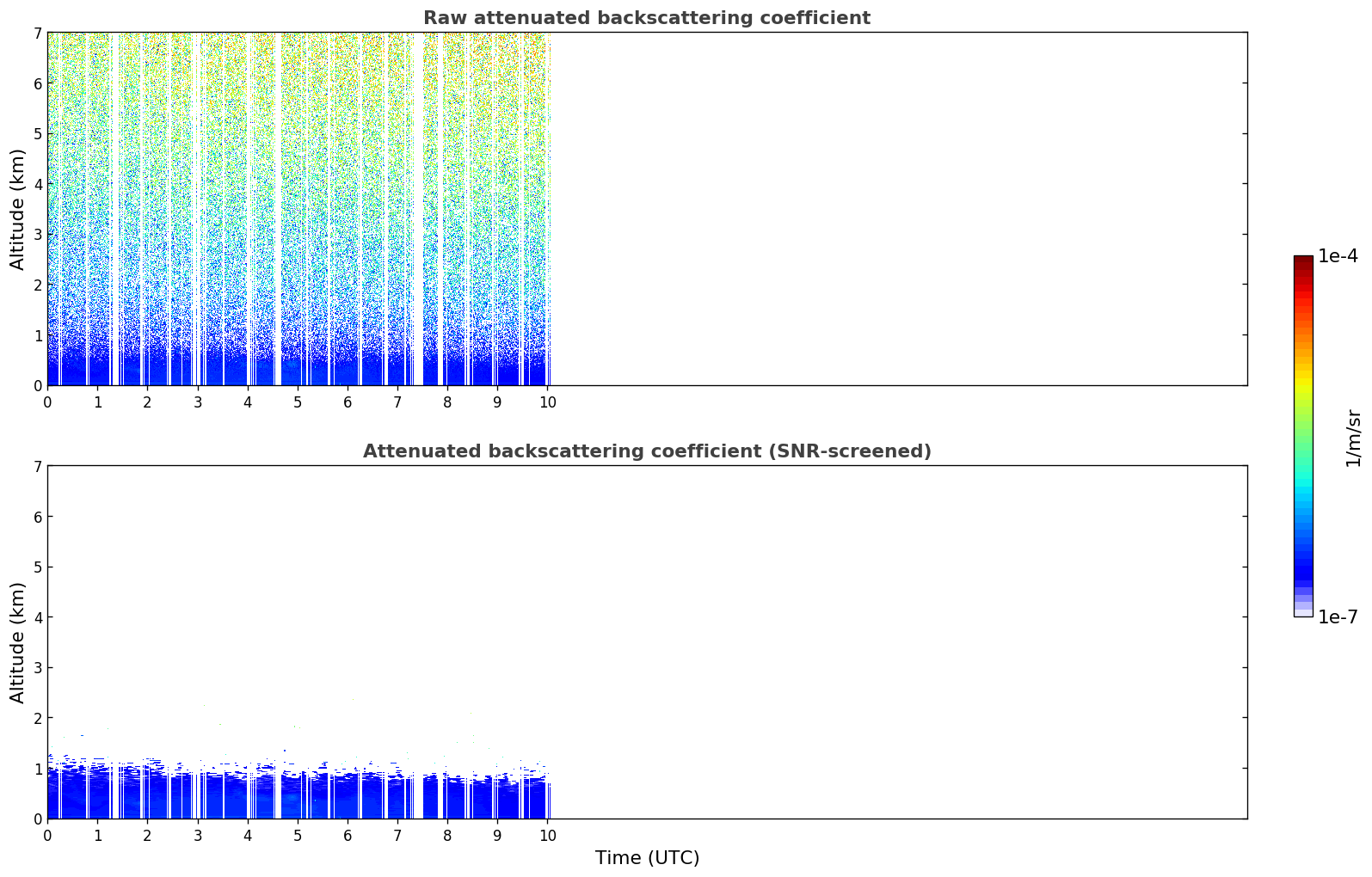
Task: Click the '1e-4' colorbar label
Action: pos(1338,256)
